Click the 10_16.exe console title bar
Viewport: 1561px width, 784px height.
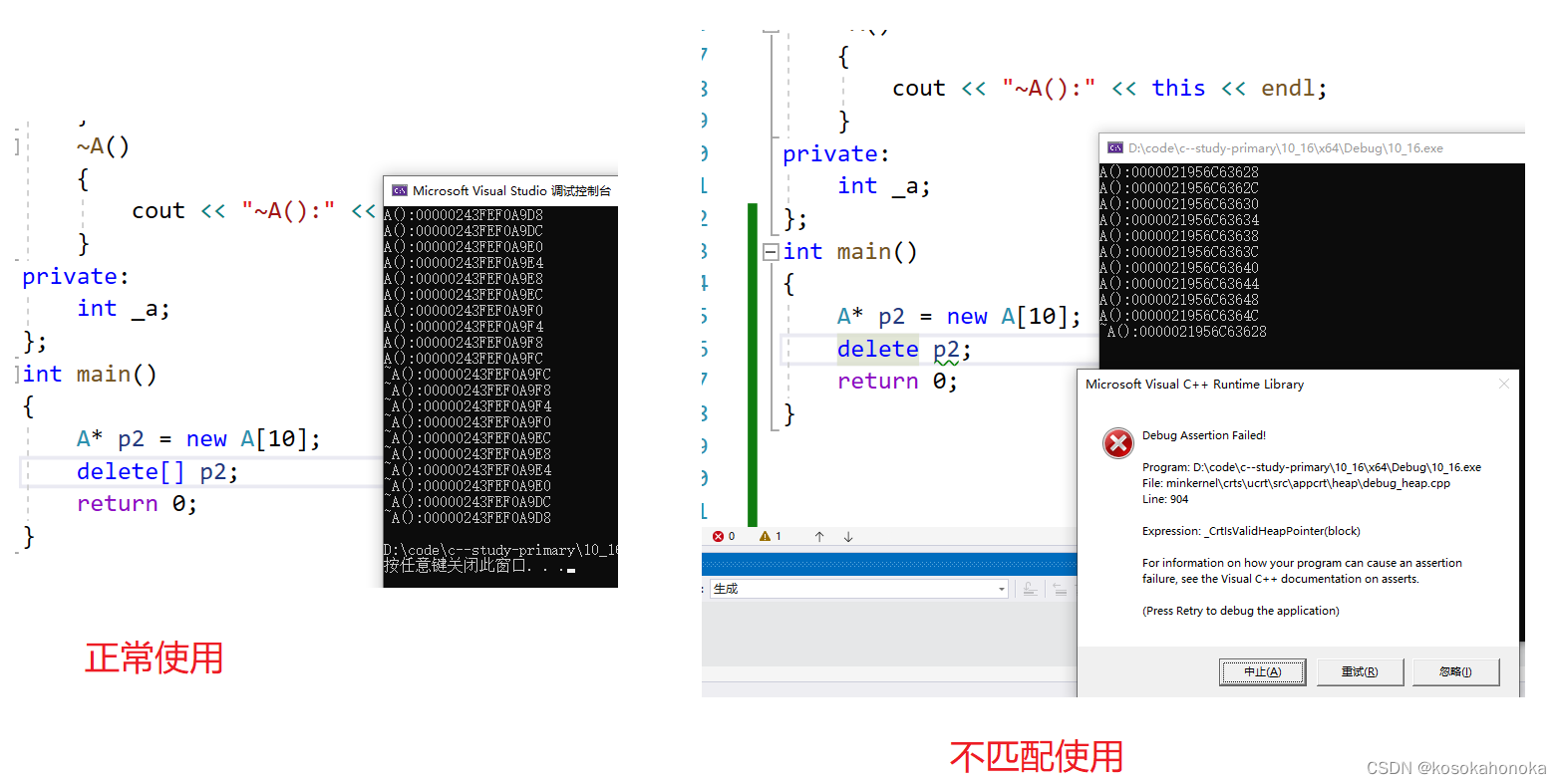[x=1312, y=147]
